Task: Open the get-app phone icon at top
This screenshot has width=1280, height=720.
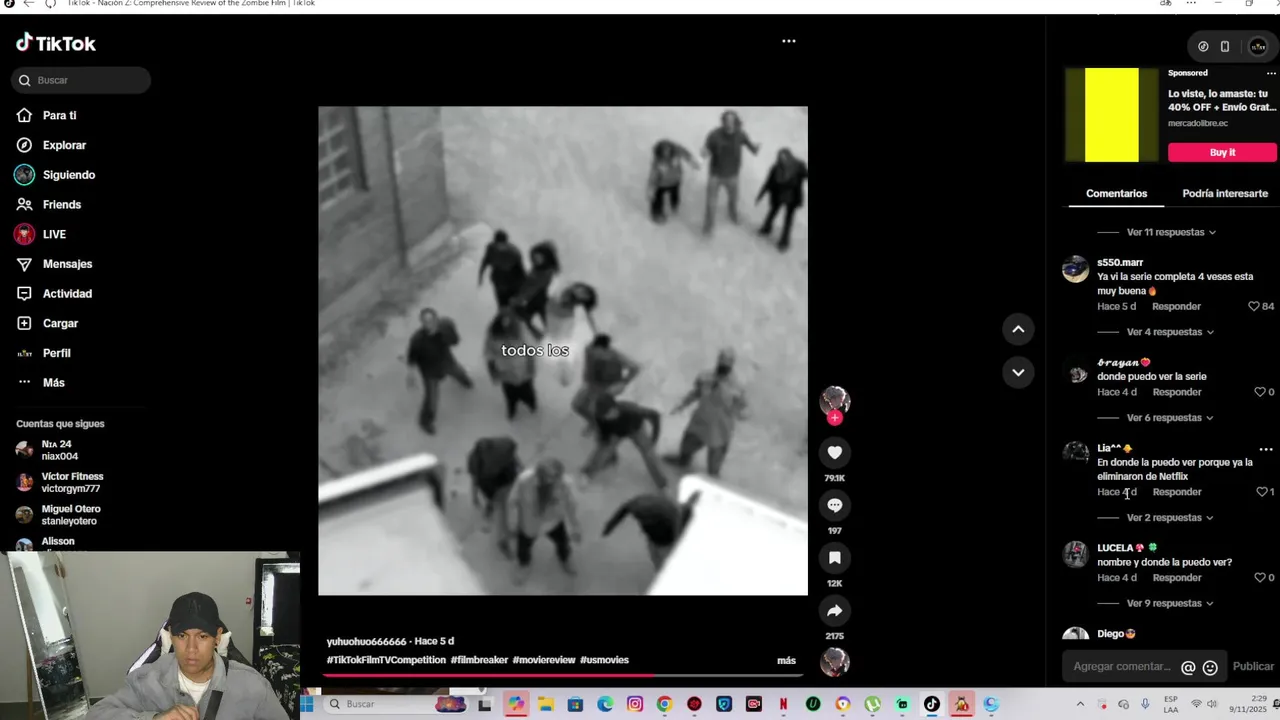Action: 1225,47
